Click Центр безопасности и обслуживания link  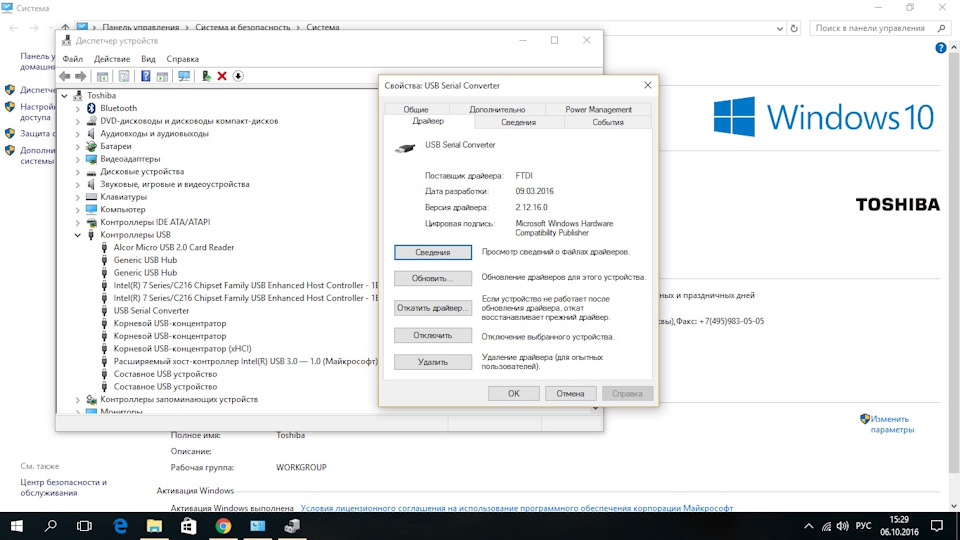click(64, 487)
